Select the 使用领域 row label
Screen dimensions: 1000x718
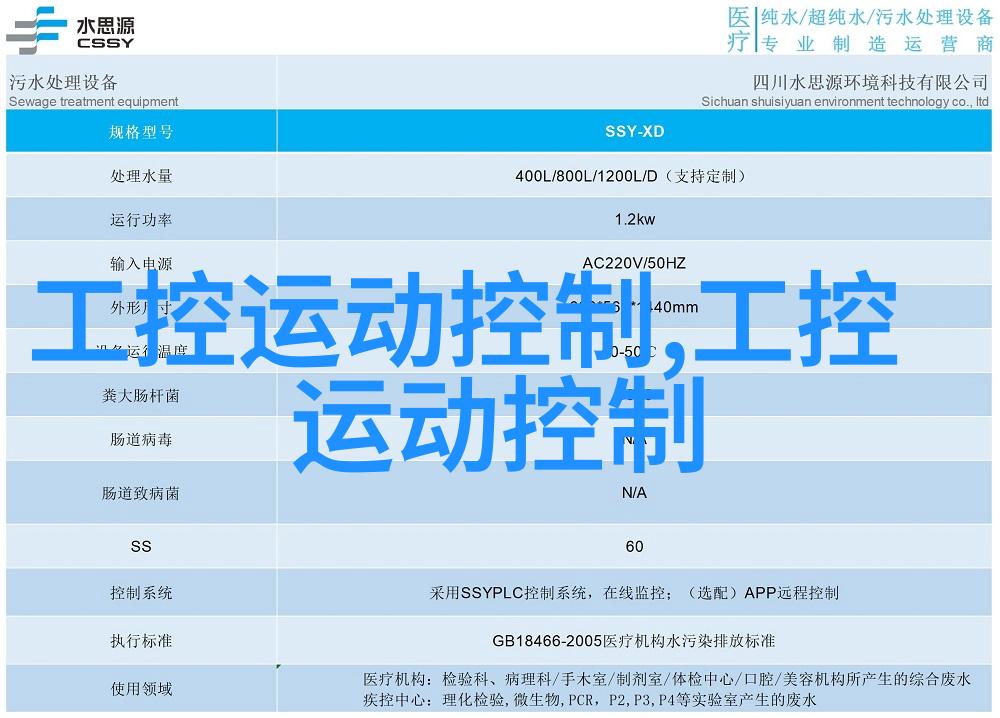point(141,689)
